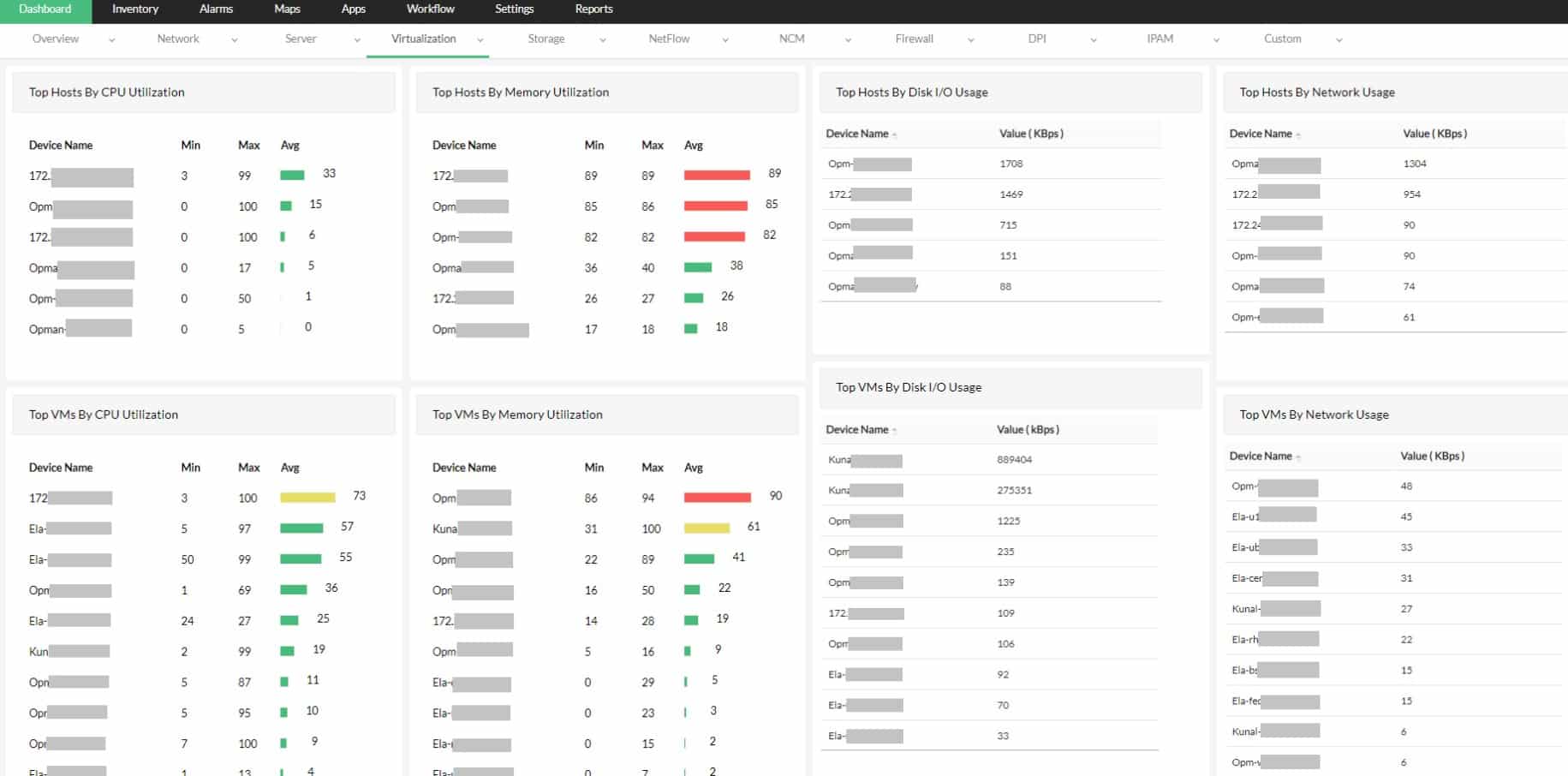Select the Maps tab
Viewport: 1568px width, 776px height.
[286, 9]
